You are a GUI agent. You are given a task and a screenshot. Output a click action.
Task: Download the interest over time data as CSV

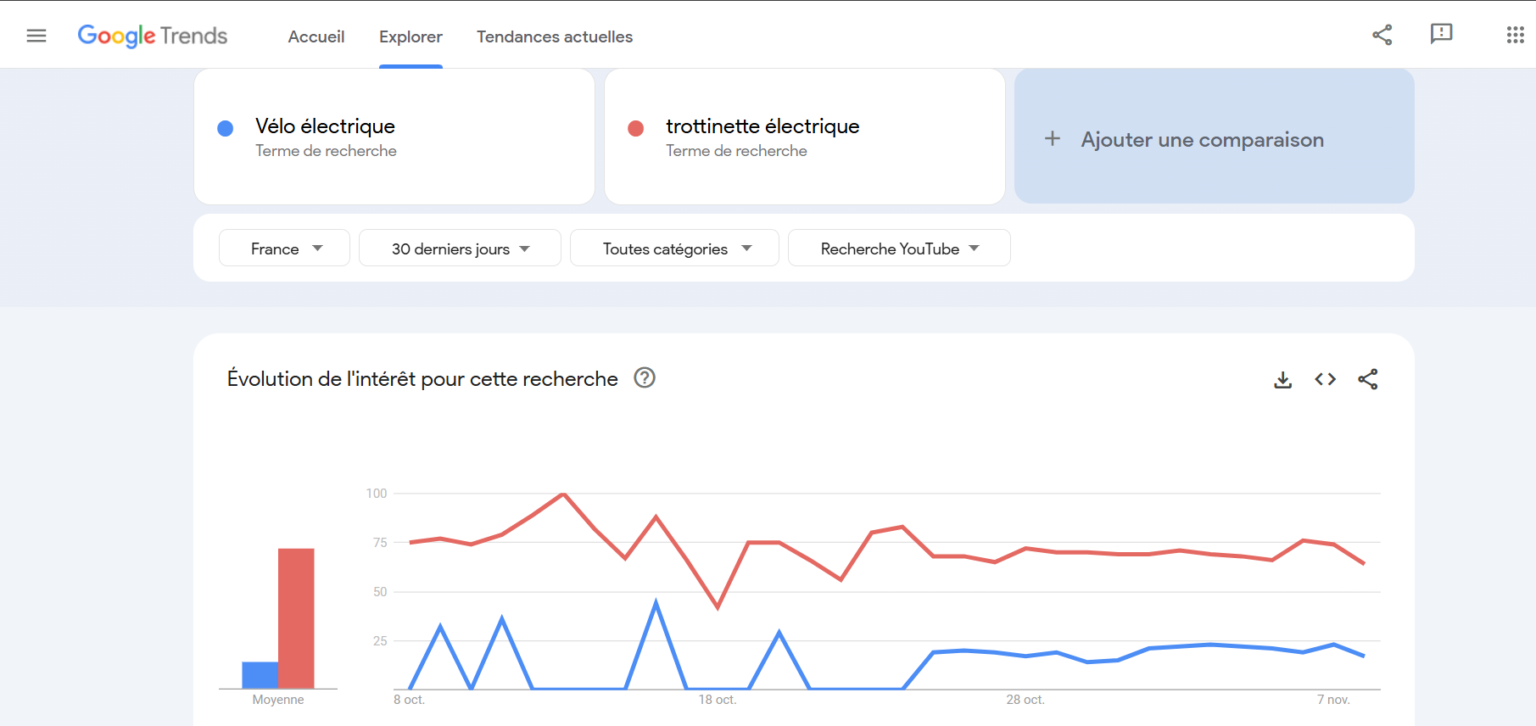pyautogui.click(x=1282, y=379)
